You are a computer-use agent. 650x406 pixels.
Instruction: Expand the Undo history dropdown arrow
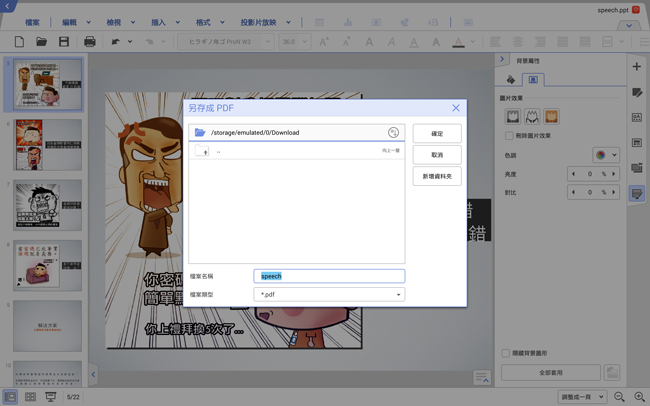click(130, 41)
